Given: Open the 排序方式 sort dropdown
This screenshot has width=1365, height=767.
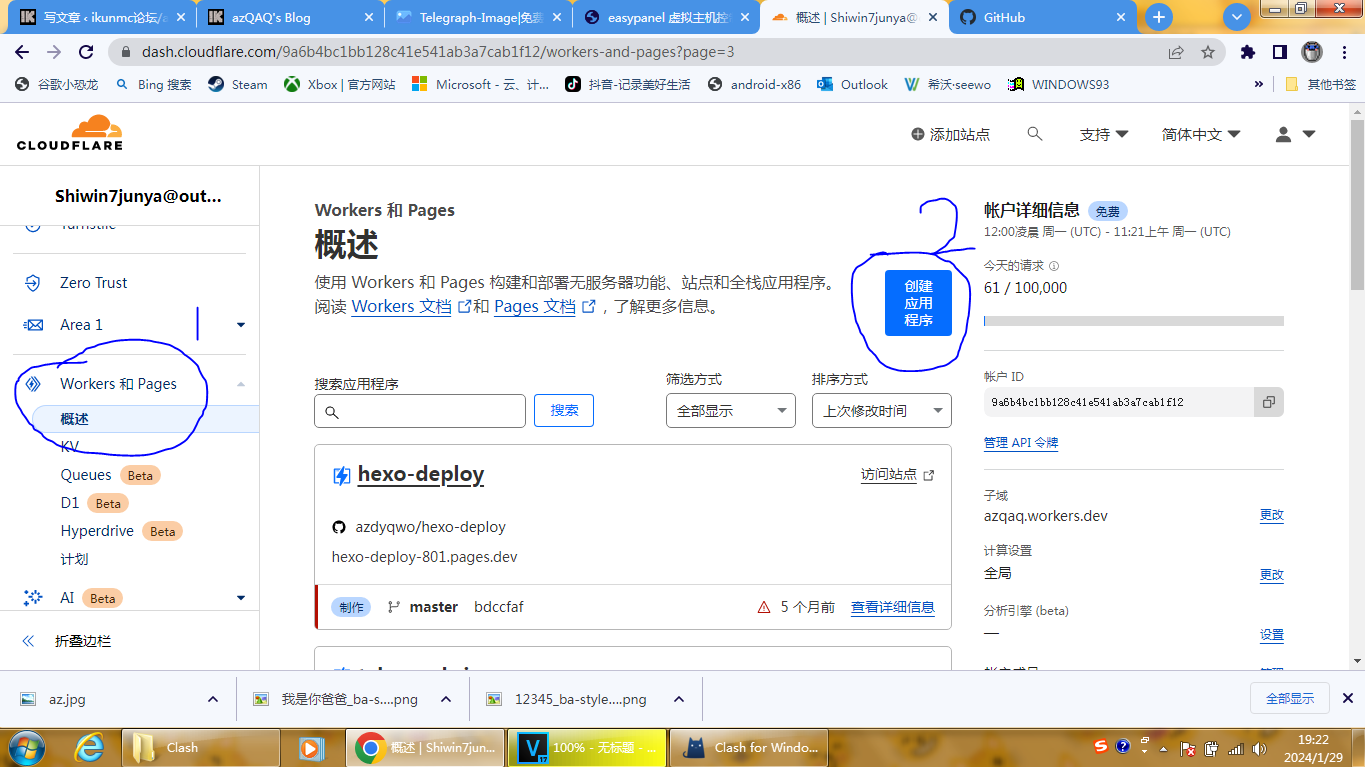Looking at the screenshot, I should (880, 411).
